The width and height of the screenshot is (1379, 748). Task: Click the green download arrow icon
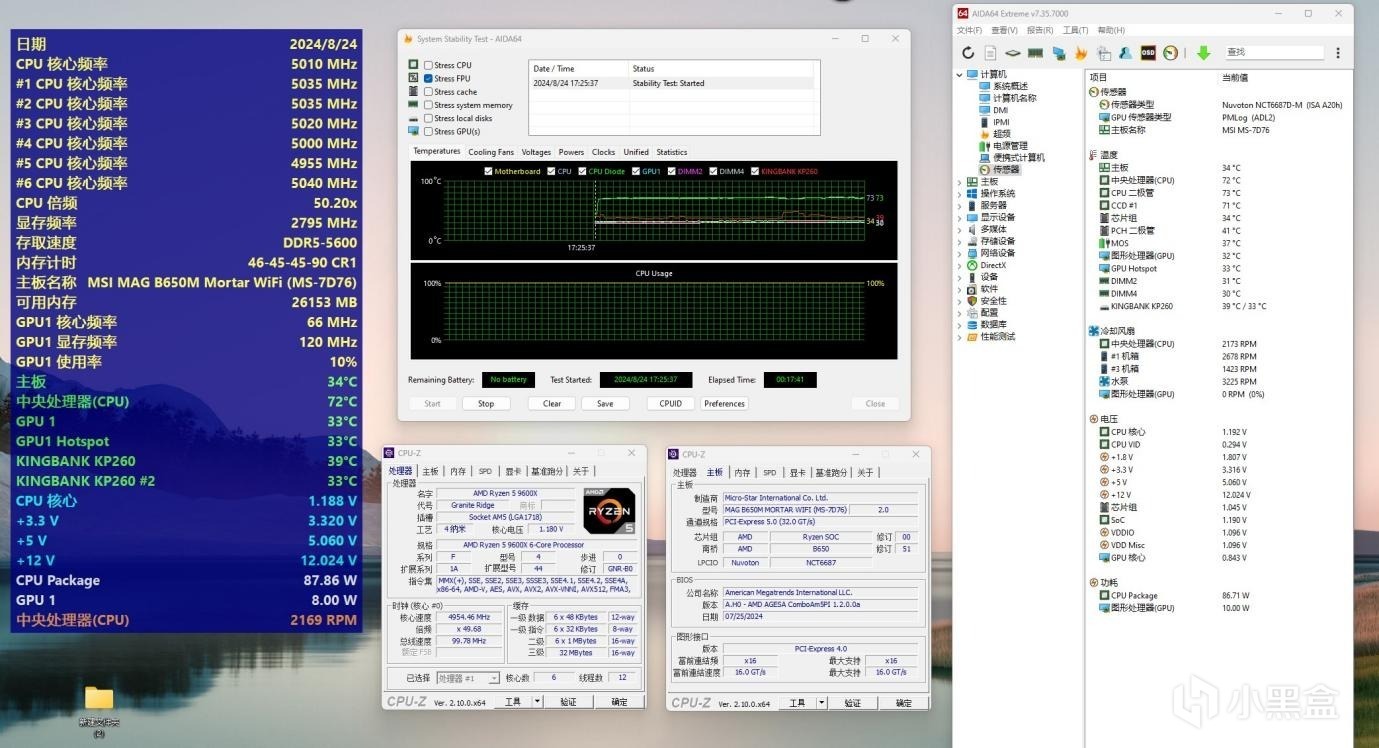pos(1204,53)
